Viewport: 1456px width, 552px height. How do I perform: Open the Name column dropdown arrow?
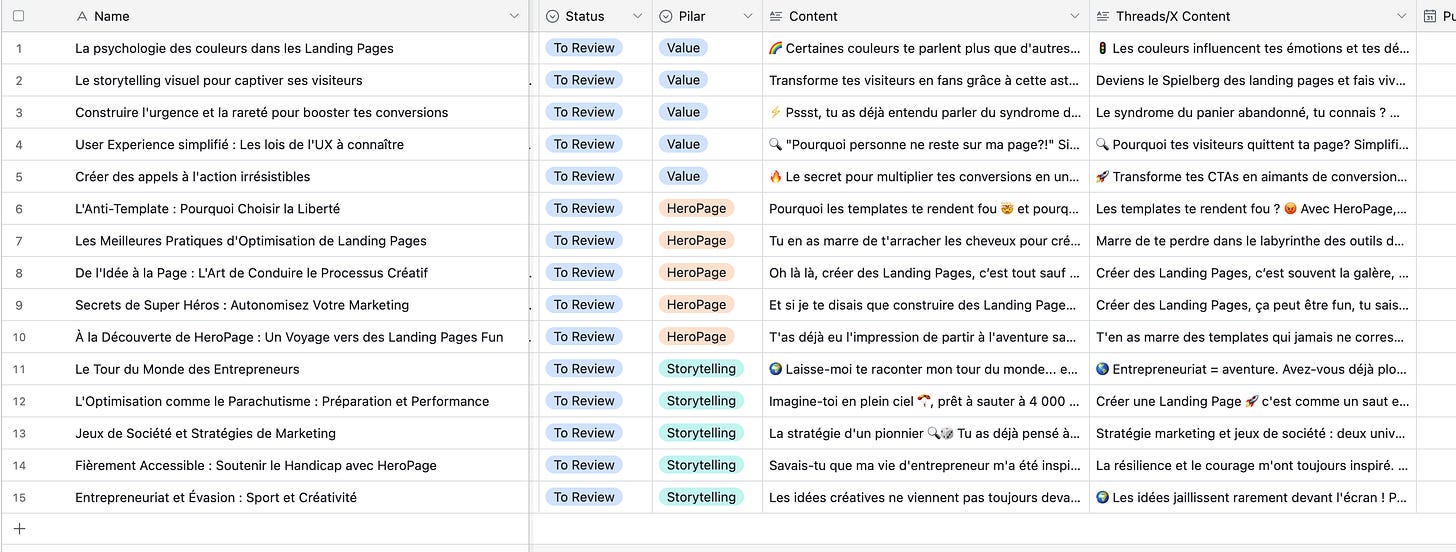[x=514, y=16]
